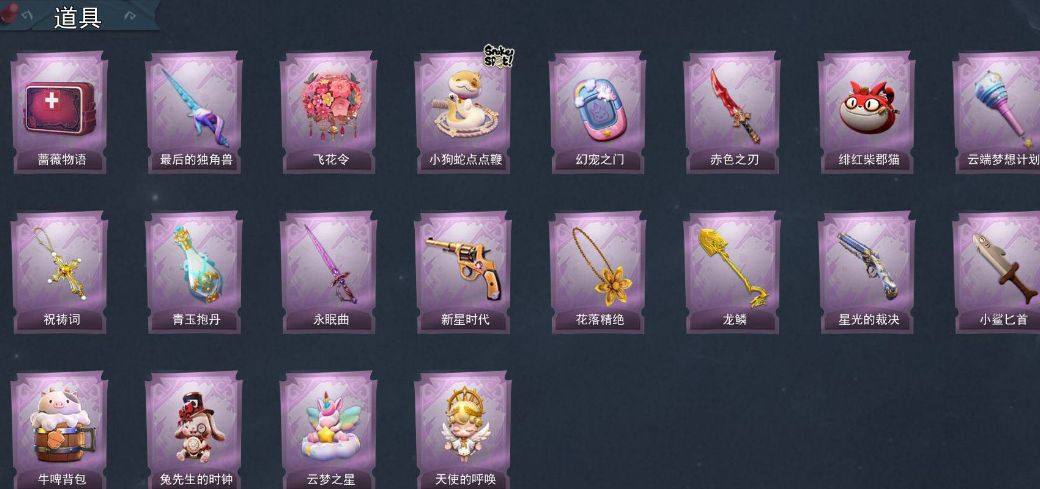
Task: Pick the 小鲨匕首 shark dagger item
Action: [x=997, y=272]
